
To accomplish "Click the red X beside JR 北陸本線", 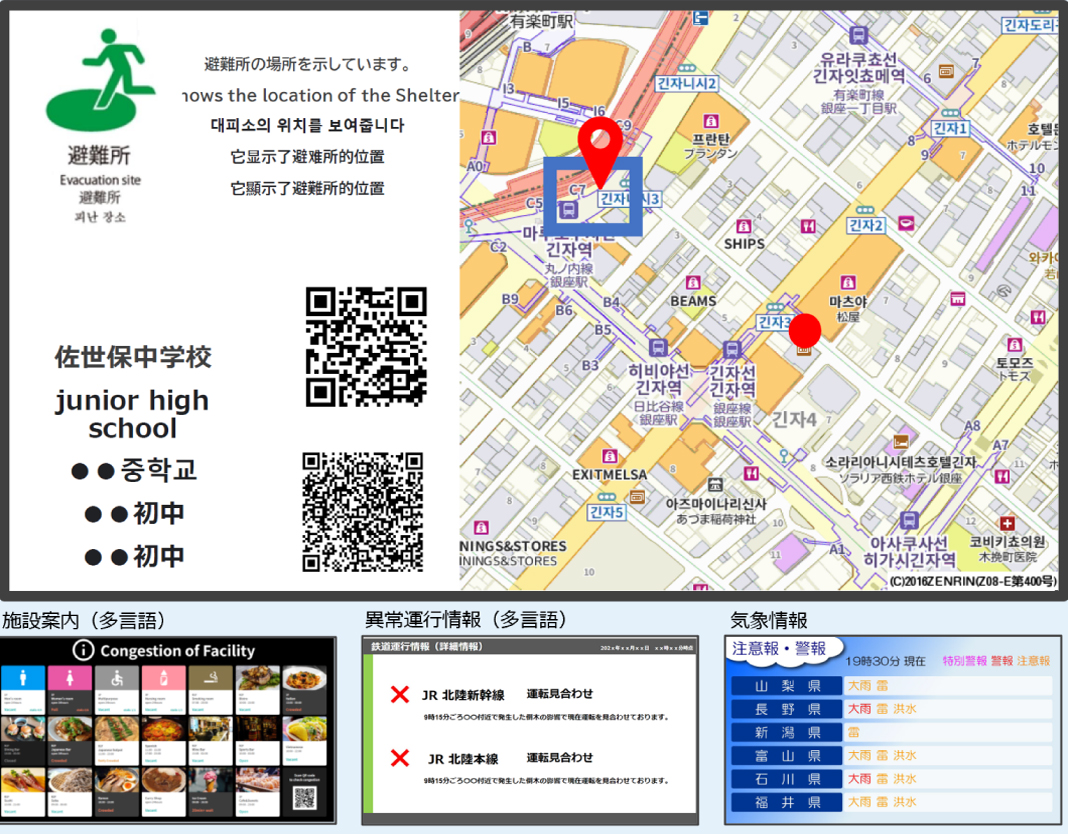I will (400, 758).
